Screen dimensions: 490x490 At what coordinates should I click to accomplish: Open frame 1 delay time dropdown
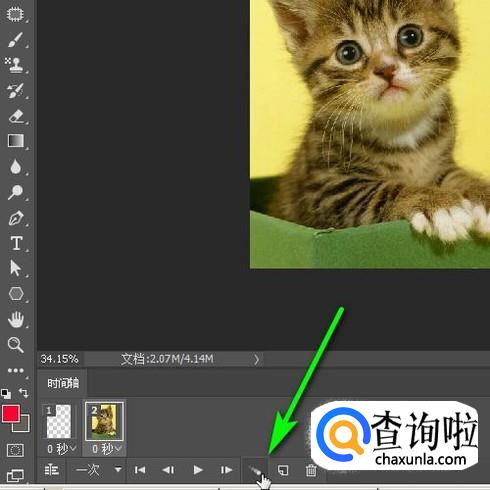point(61,449)
